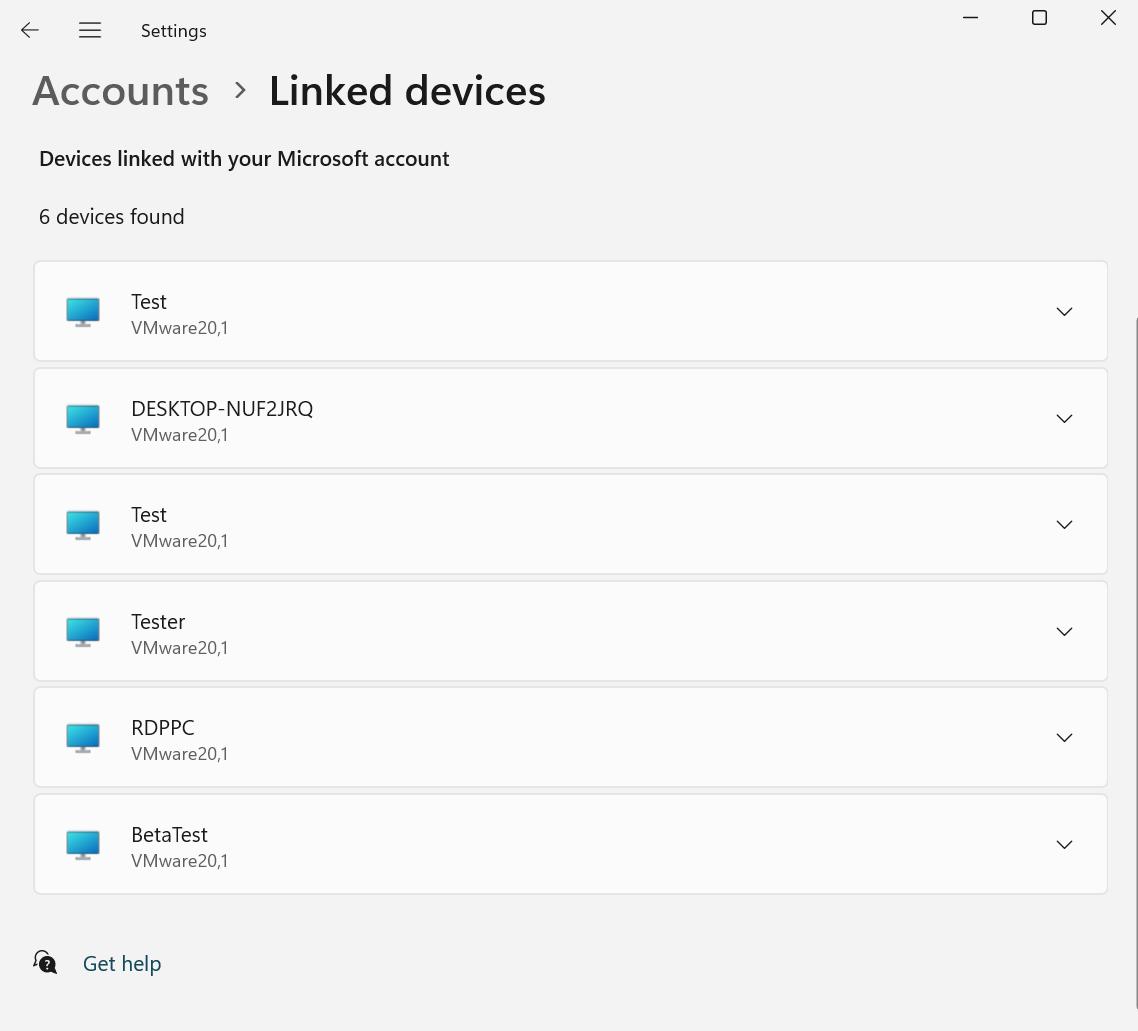Expand the BetaTest device entry
This screenshot has width=1138, height=1031.
pyautogui.click(x=1064, y=844)
